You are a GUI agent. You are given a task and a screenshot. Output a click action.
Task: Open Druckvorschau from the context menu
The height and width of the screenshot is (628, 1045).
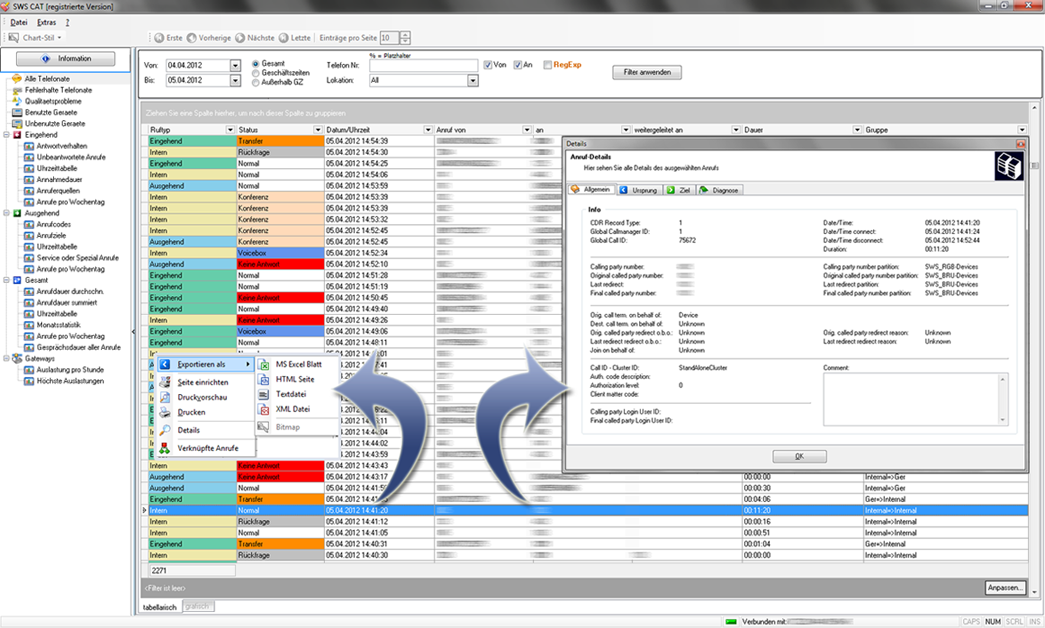pyautogui.click(x=202, y=397)
